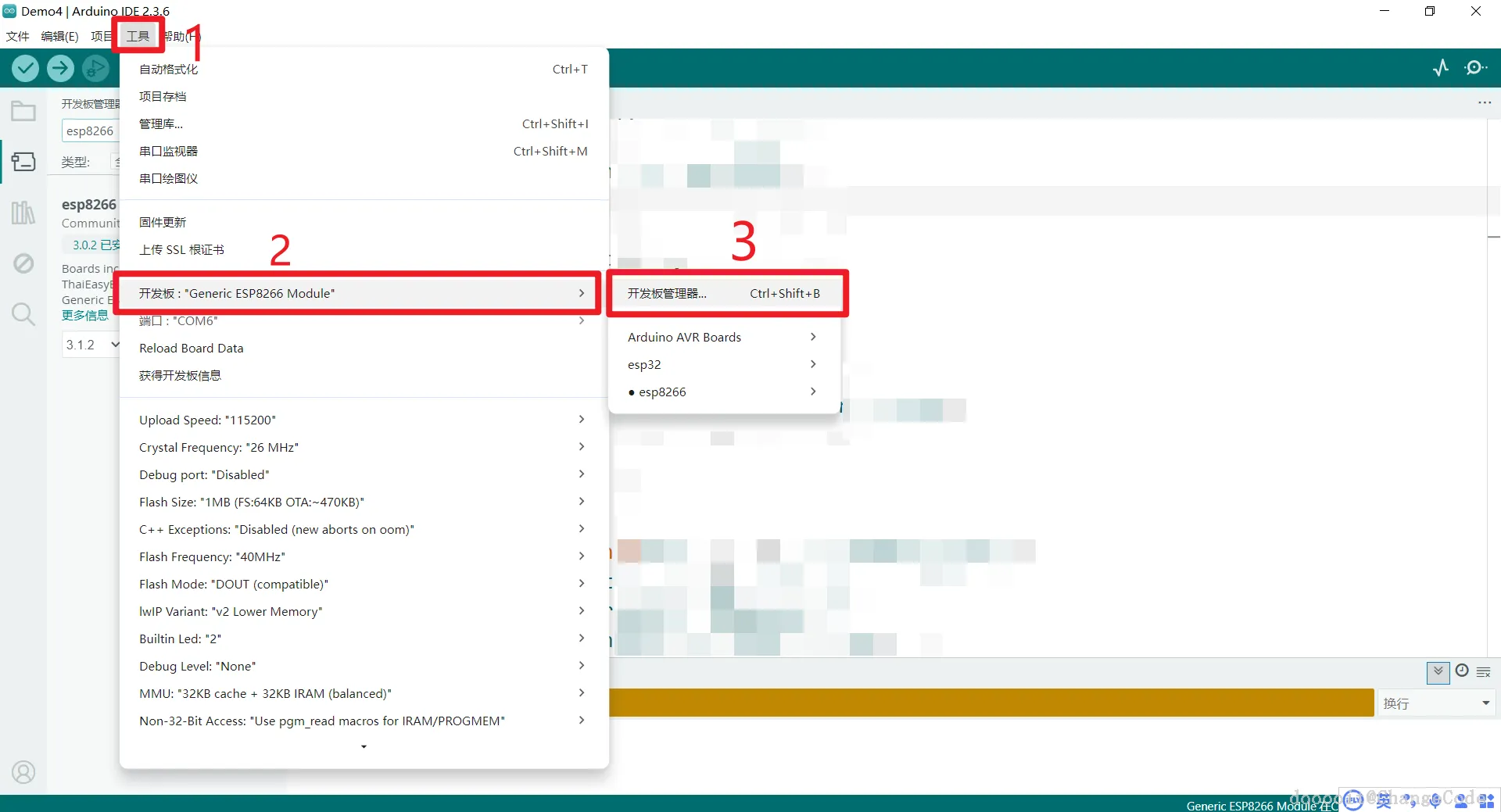Open the 文件 menu
1501x812 pixels.
17,36
